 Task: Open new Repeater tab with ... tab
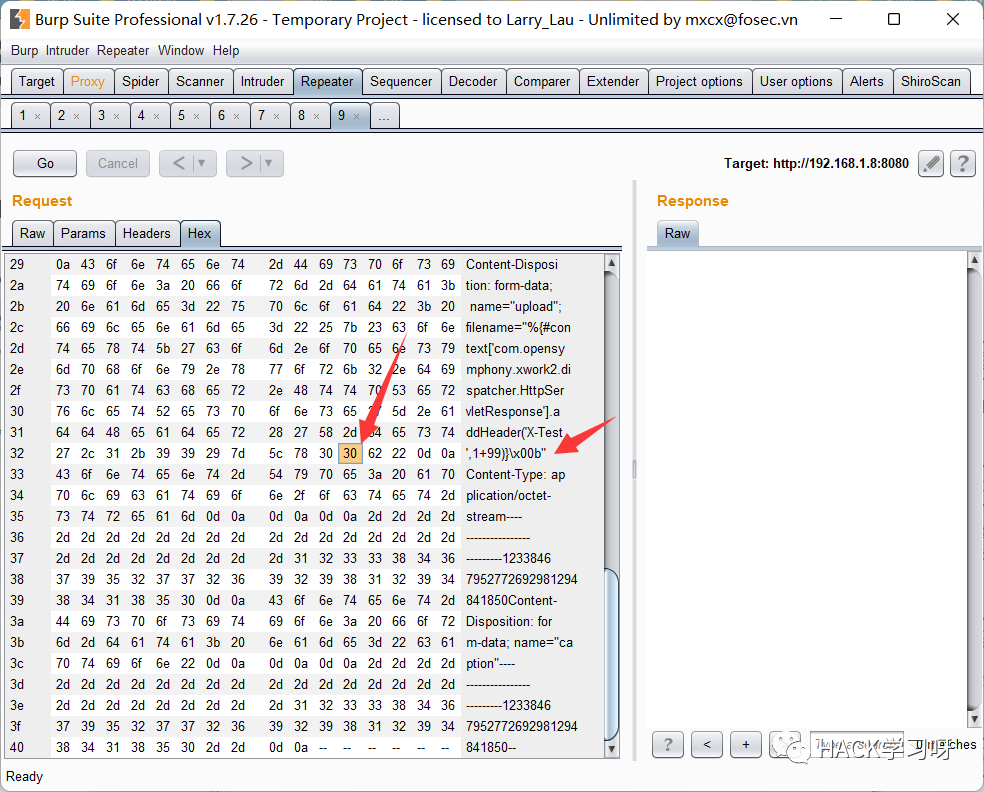pos(385,116)
